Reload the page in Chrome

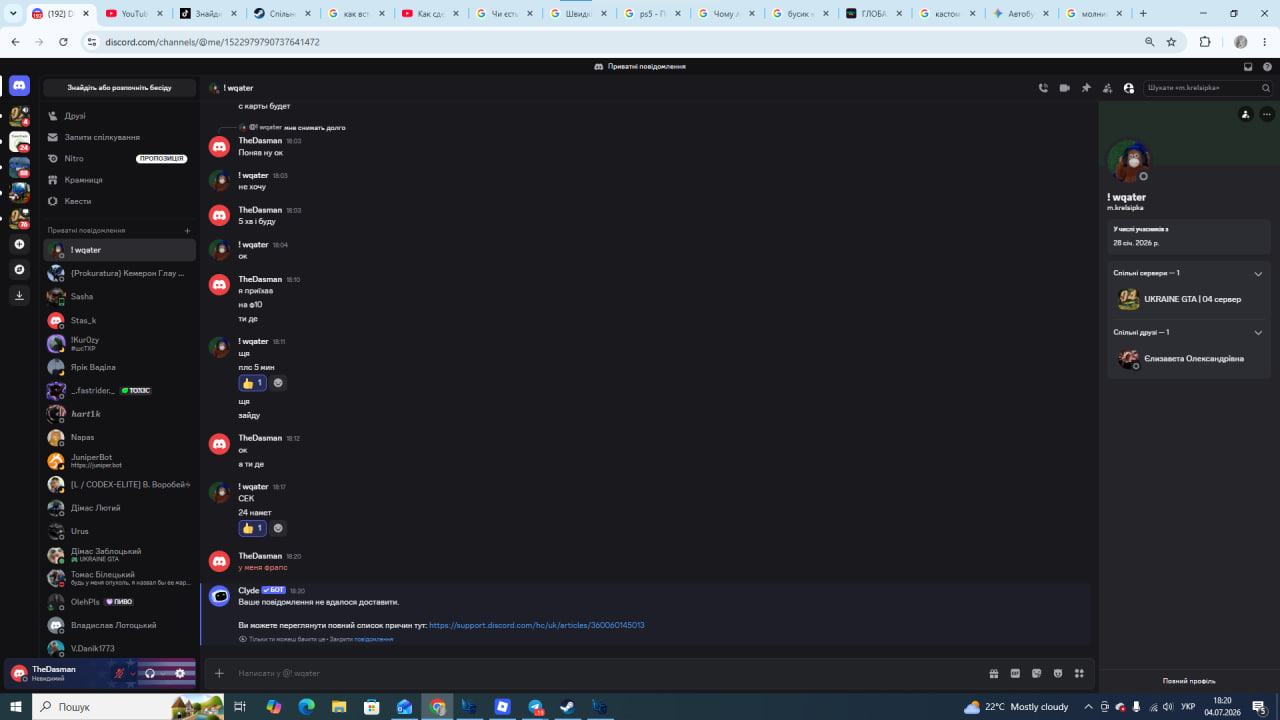(64, 42)
